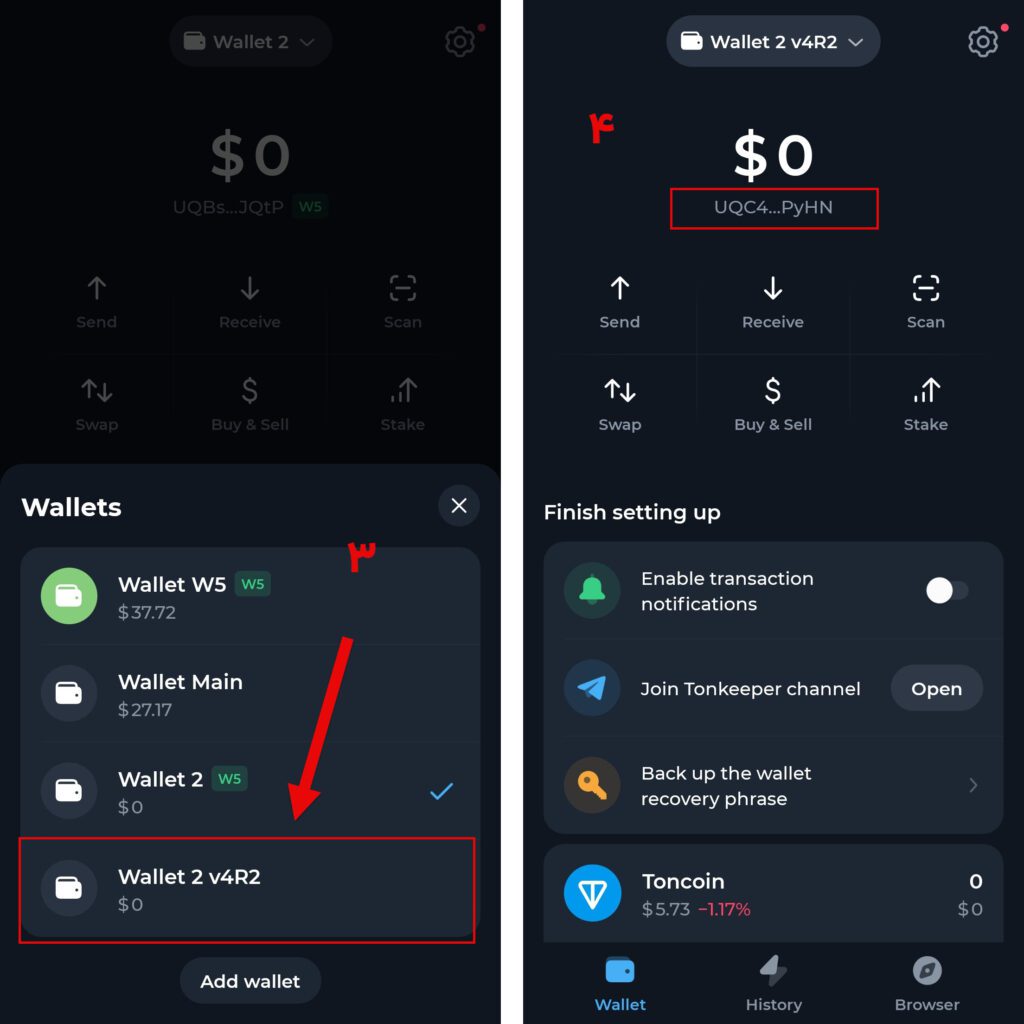Expand the Wallet 2 v4R2 selector dropdown
This screenshot has width=1024, height=1024.
(773, 42)
